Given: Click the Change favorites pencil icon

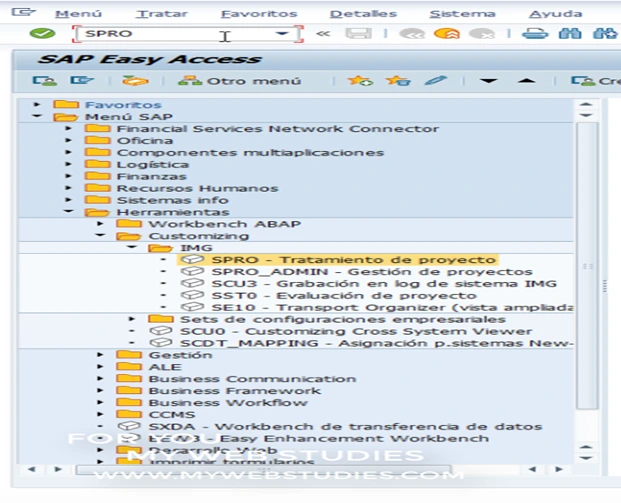Looking at the screenshot, I should (x=436, y=81).
